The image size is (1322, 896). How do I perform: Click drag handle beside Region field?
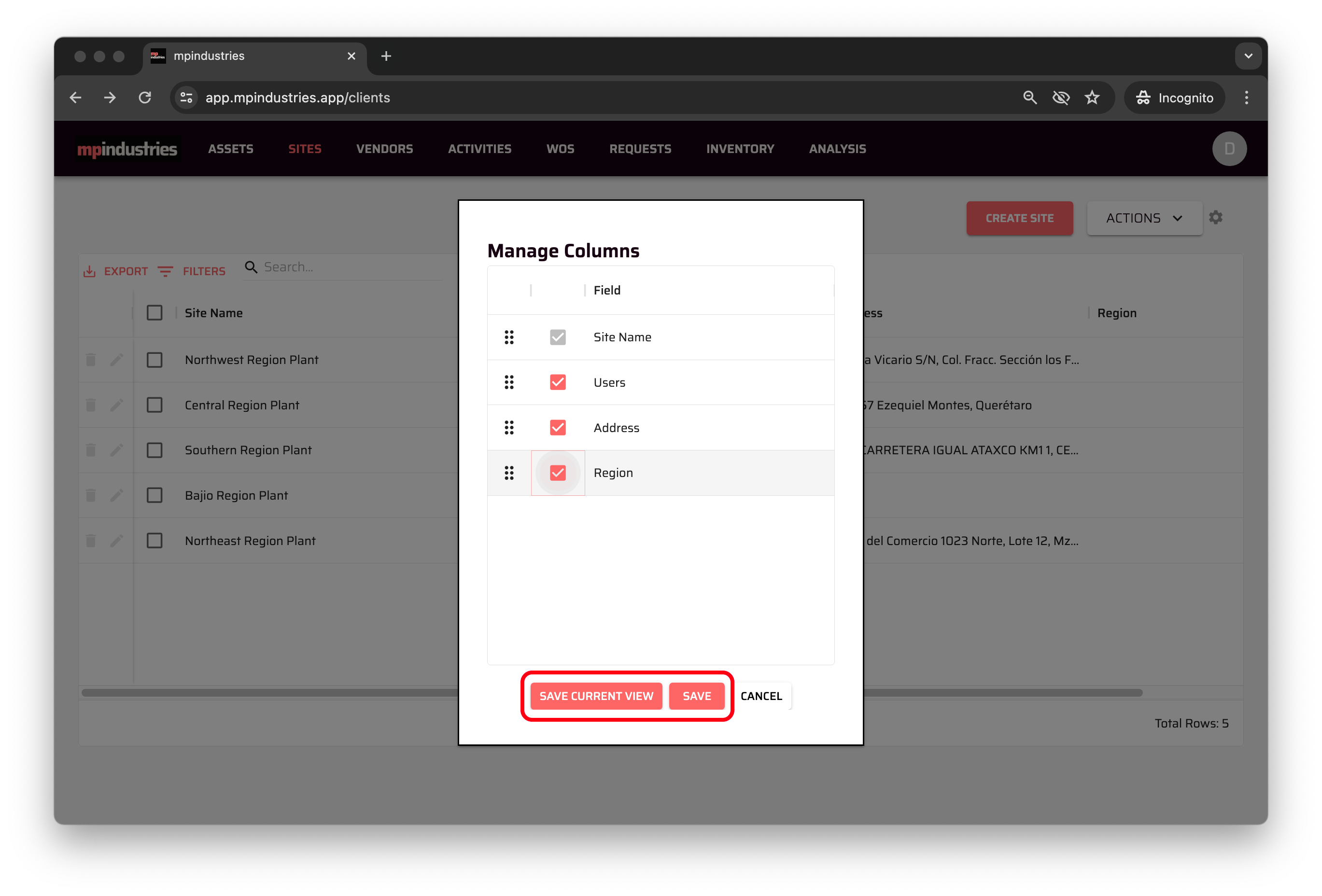pos(508,473)
